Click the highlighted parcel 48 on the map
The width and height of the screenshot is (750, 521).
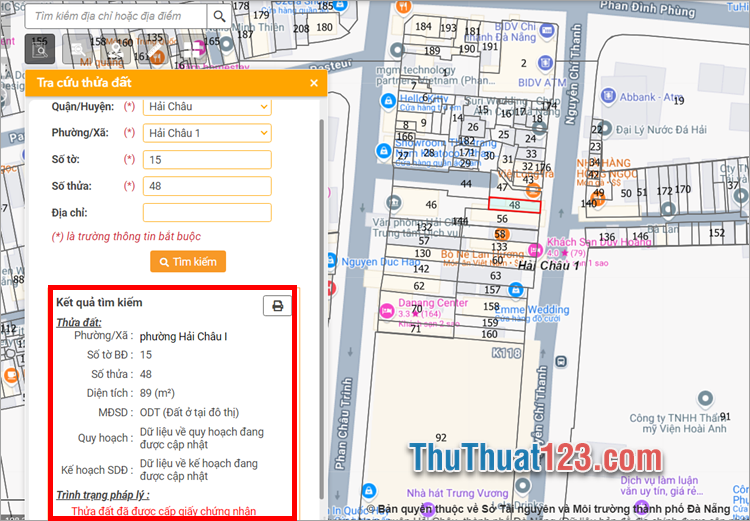(x=515, y=205)
